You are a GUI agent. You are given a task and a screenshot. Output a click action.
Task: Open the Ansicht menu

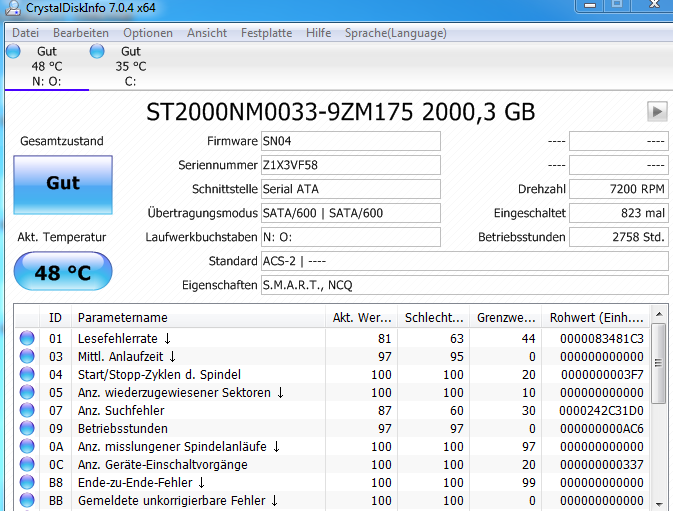click(207, 33)
